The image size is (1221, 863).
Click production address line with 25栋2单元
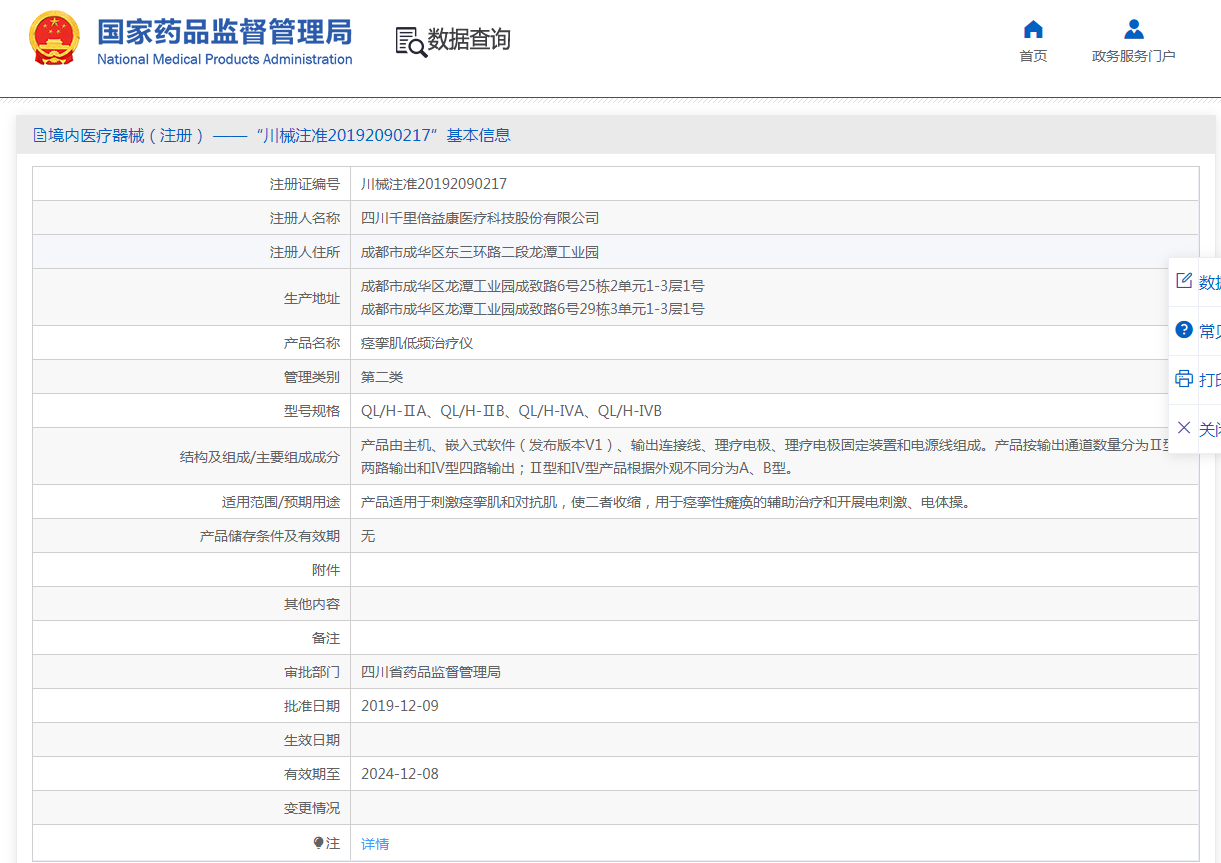pyautogui.click(x=532, y=286)
